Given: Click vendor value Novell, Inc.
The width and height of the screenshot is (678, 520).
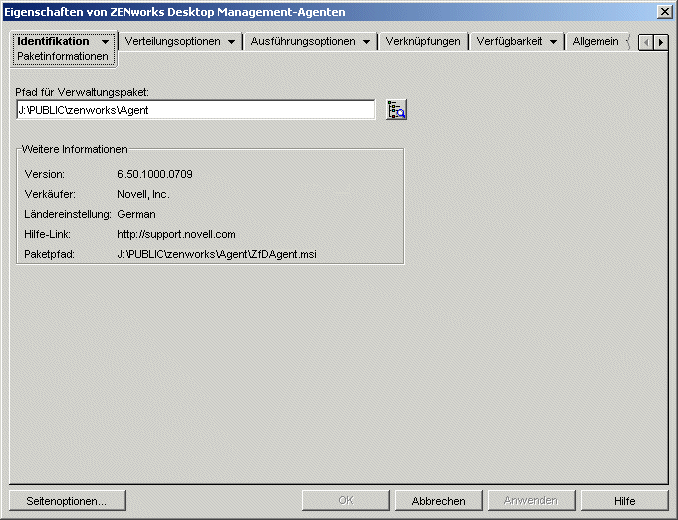Looking at the screenshot, I should [x=143, y=195].
